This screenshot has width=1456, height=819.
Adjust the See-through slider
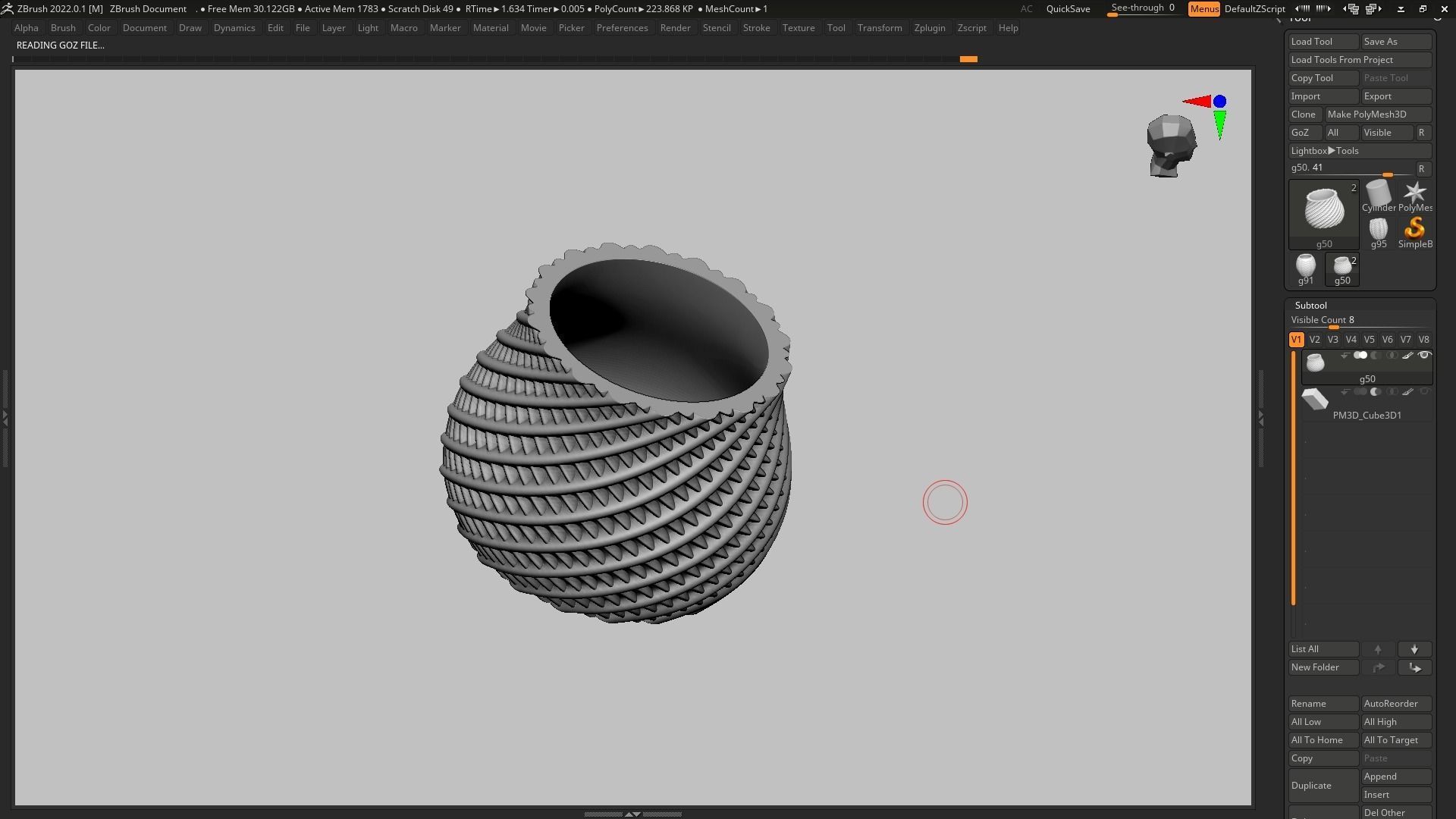(x=1144, y=9)
